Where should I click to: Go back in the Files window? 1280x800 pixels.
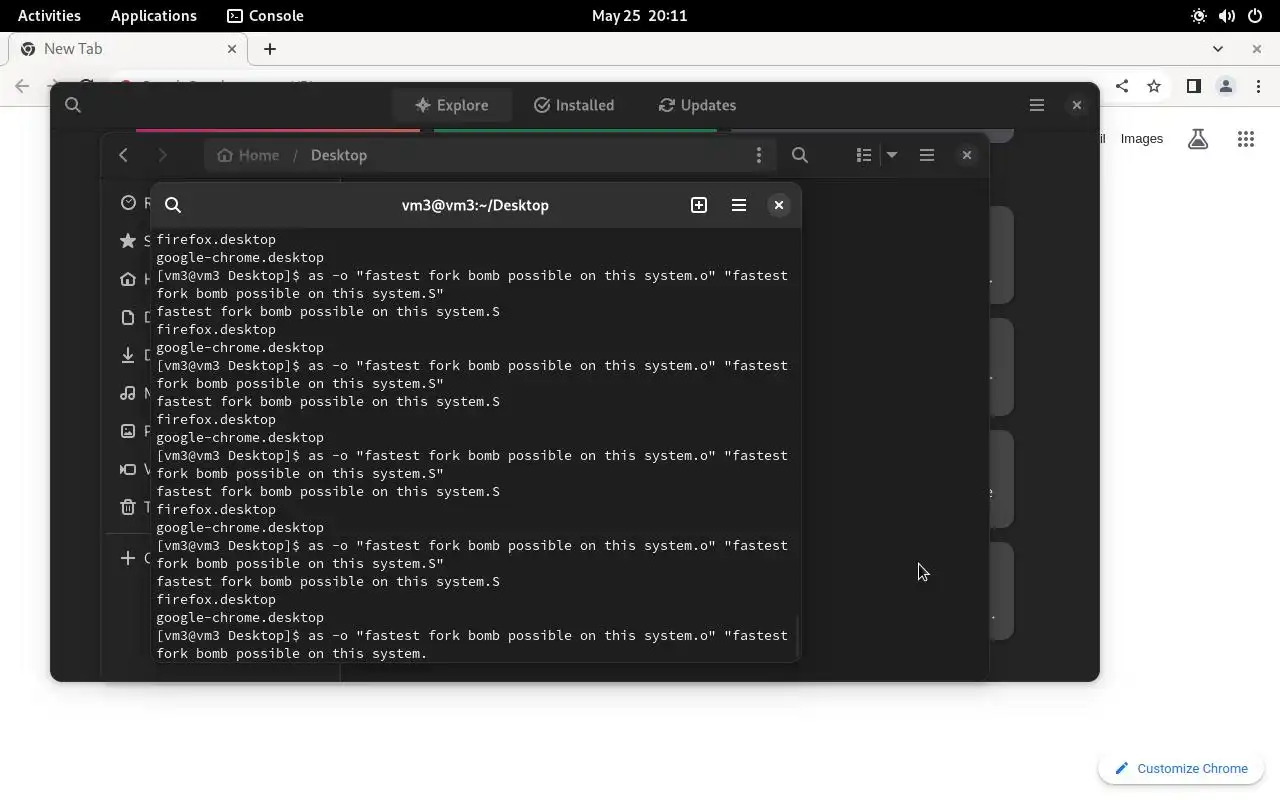tap(123, 155)
